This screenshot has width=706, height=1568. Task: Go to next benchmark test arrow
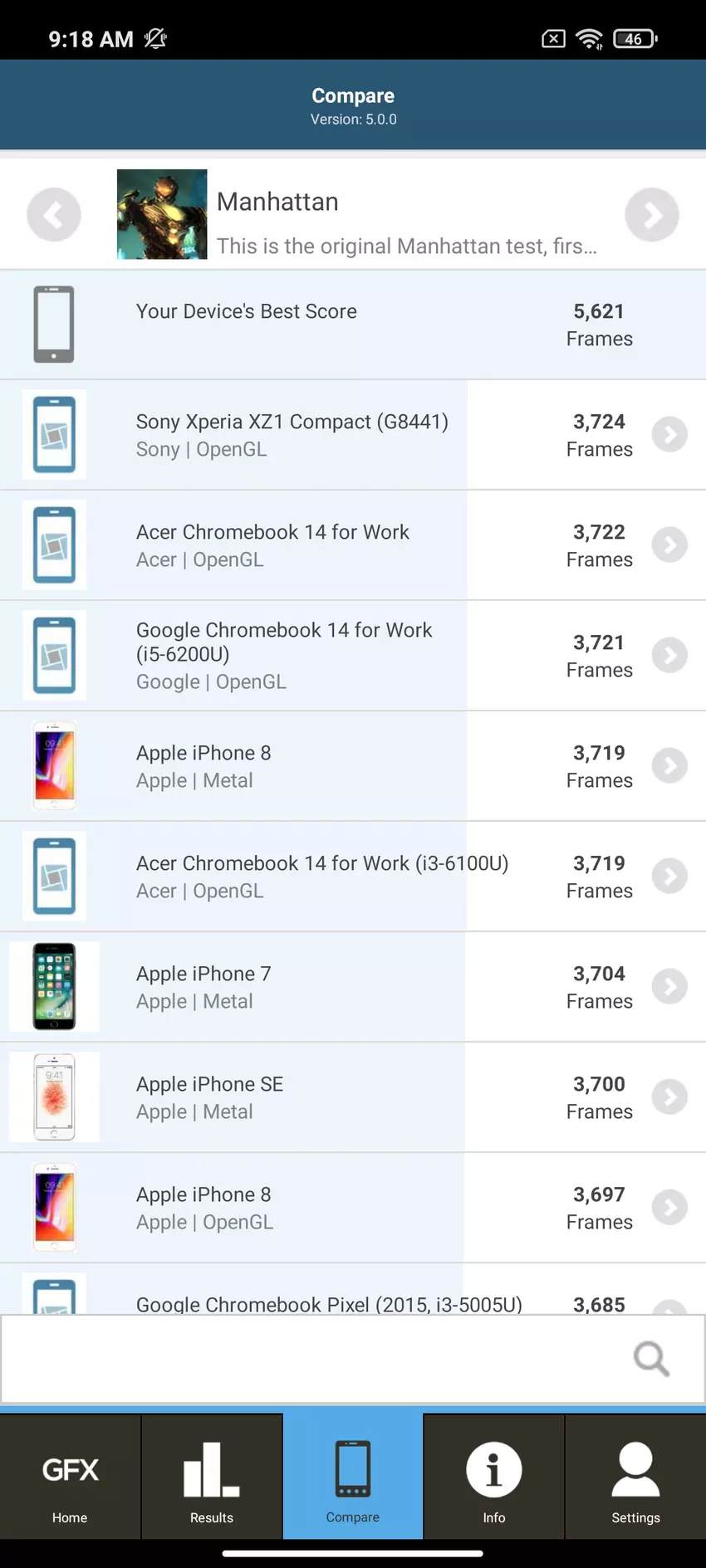pos(651,215)
